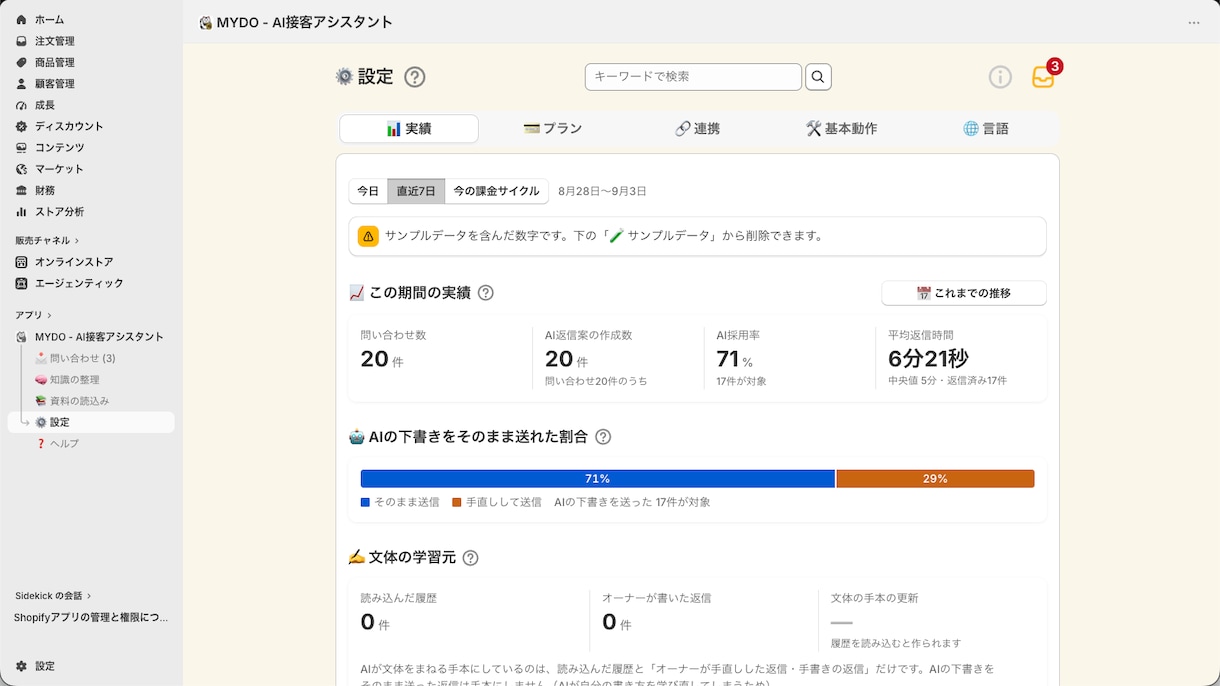Click help icon next to 文体の学習元
The height and width of the screenshot is (686, 1220).
pyautogui.click(x=470, y=558)
